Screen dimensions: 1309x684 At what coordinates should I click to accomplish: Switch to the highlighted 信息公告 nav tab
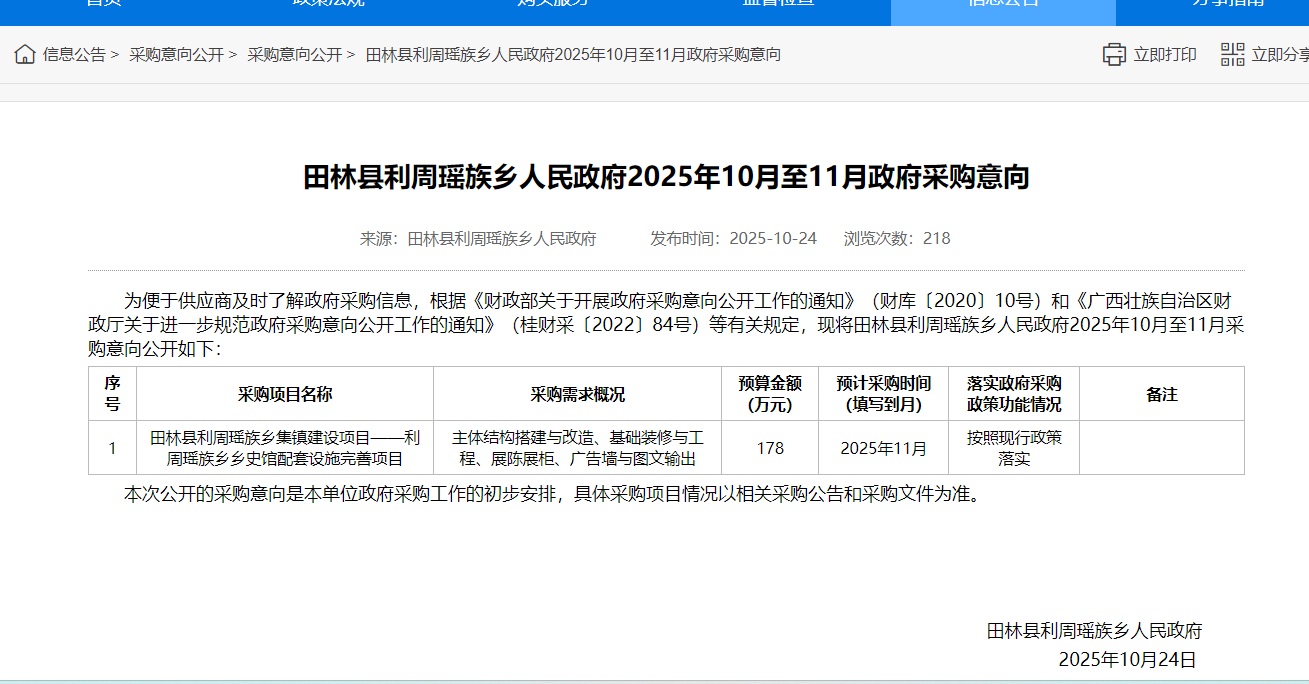(1002, 5)
